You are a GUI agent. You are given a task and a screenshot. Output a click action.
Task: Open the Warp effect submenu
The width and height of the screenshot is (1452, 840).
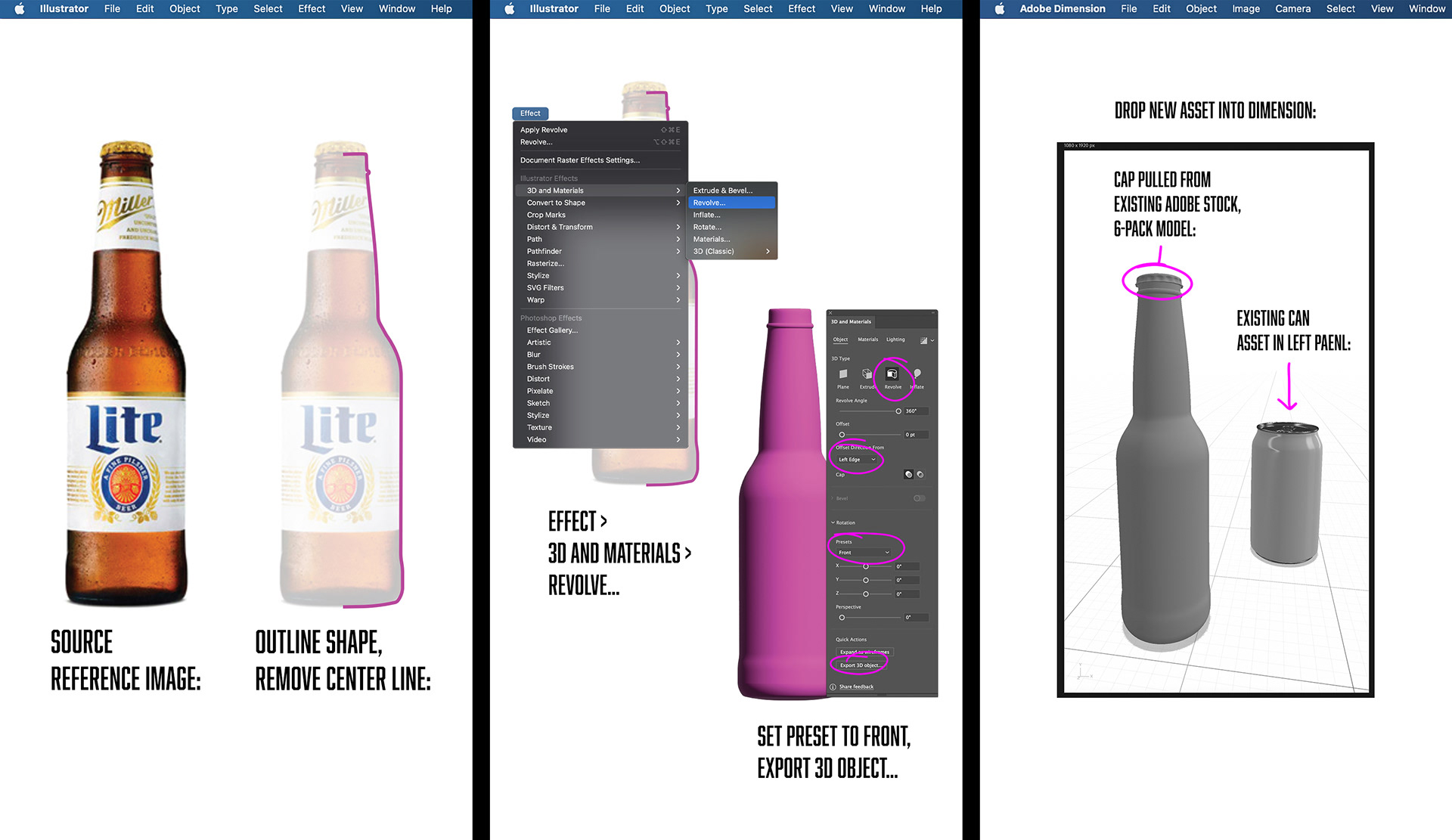coord(601,299)
